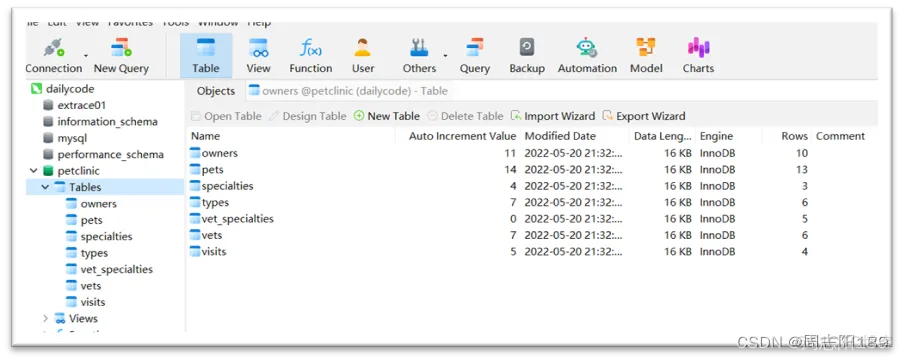Select the performance_schema database

click(104, 154)
